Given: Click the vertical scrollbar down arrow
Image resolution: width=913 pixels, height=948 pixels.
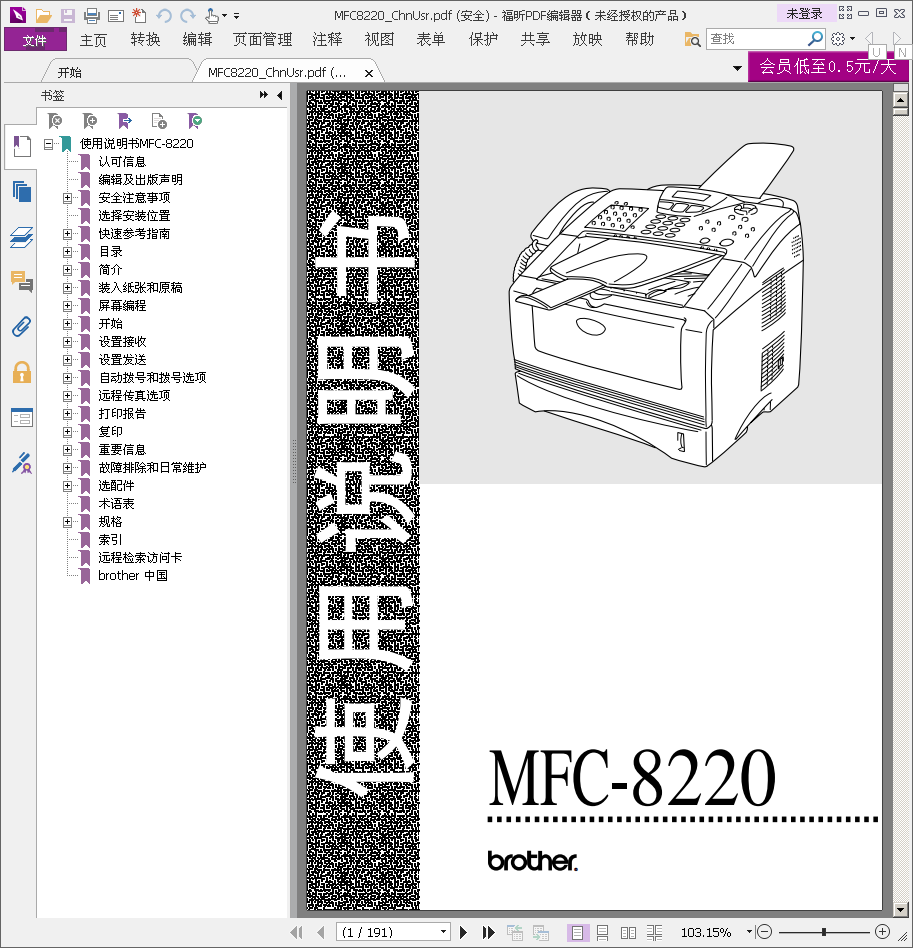Looking at the screenshot, I should pos(900,909).
